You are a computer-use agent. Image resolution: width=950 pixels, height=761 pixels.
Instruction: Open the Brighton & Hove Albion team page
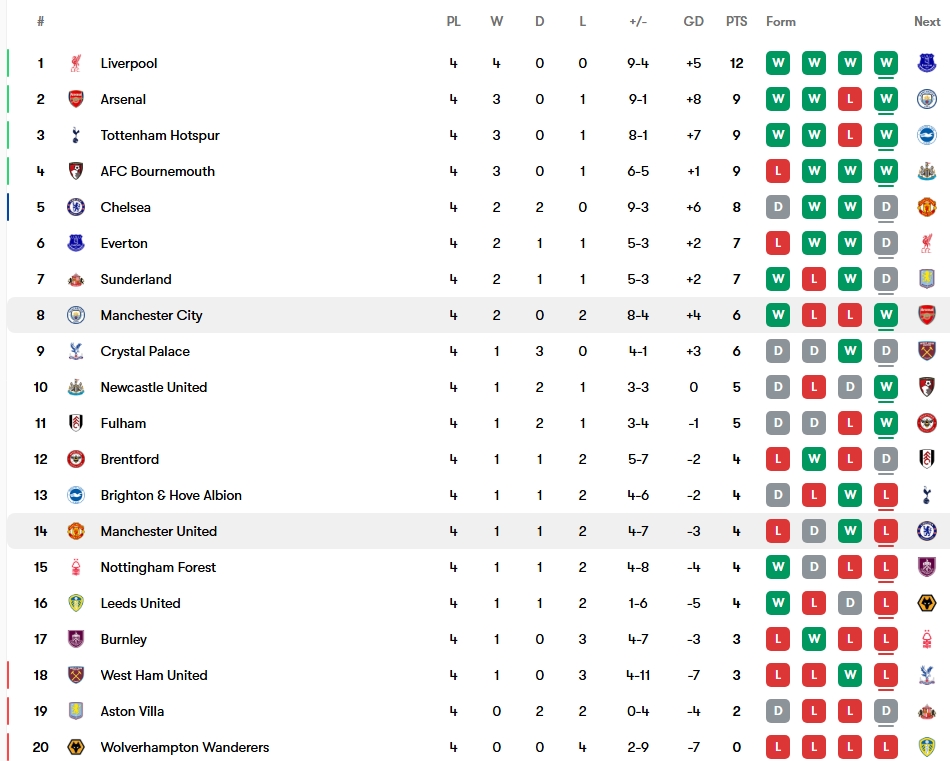[171, 495]
